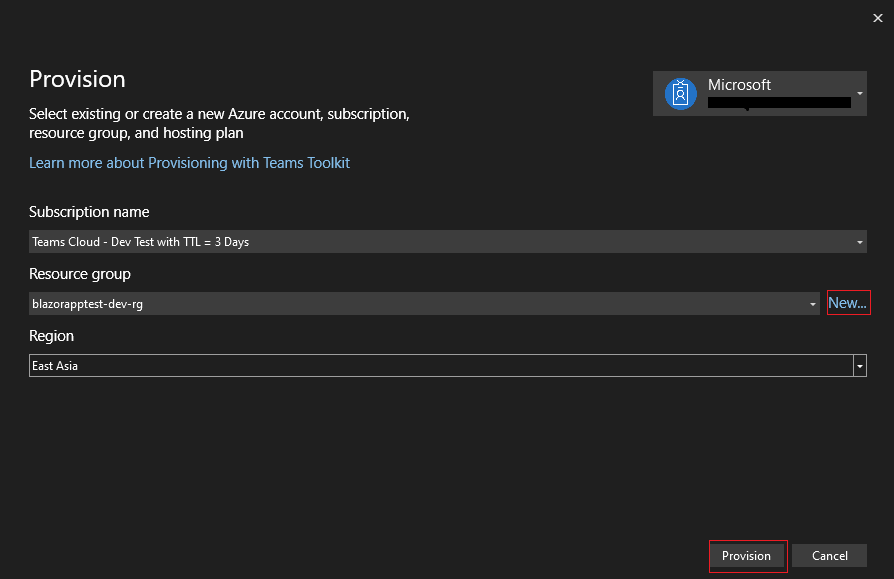The height and width of the screenshot is (579, 894).
Task: Close the Provision dialog with X
Action: click(x=878, y=18)
